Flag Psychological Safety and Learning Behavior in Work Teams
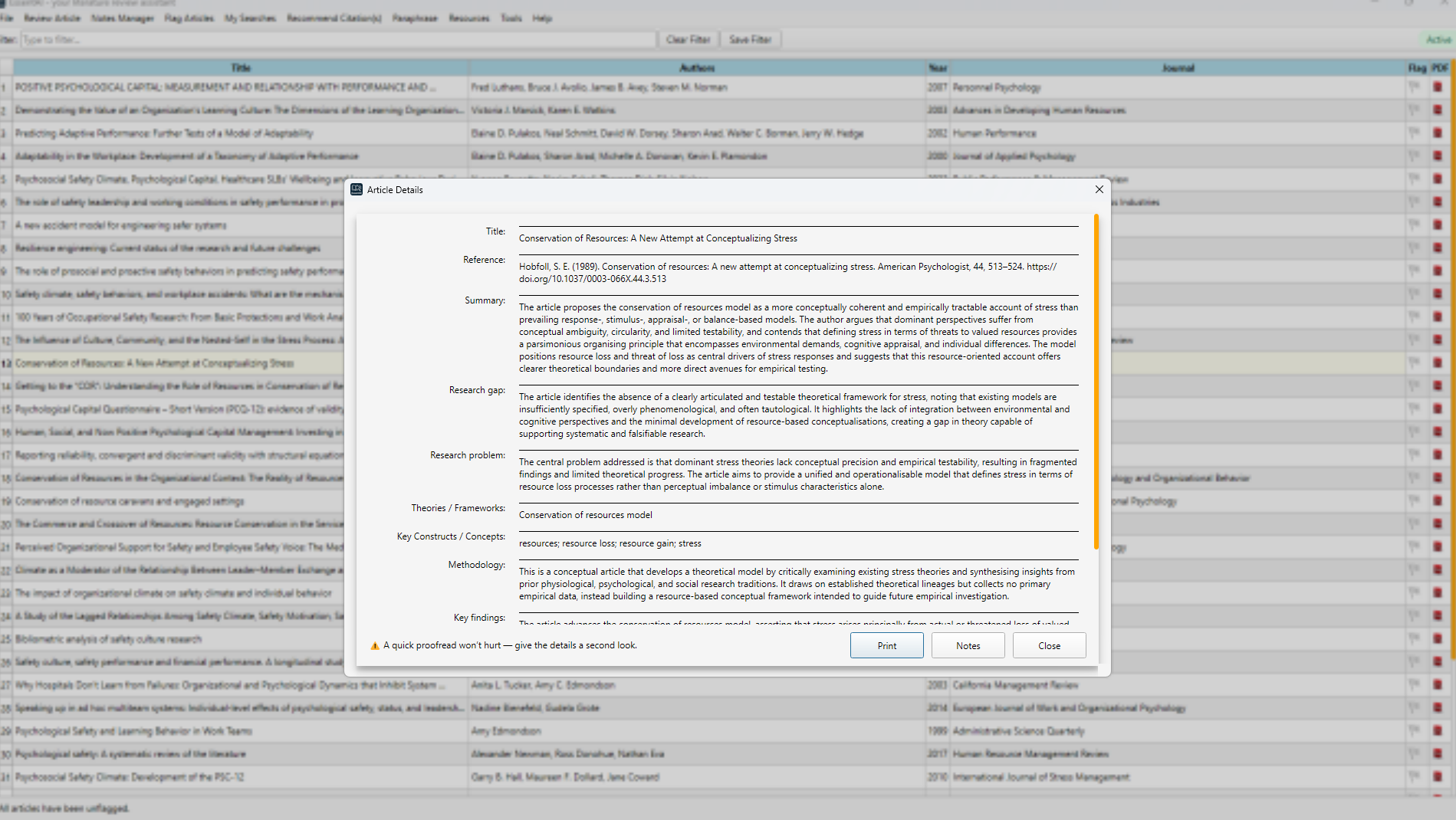This screenshot has width=1456, height=820. click(x=1413, y=731)
